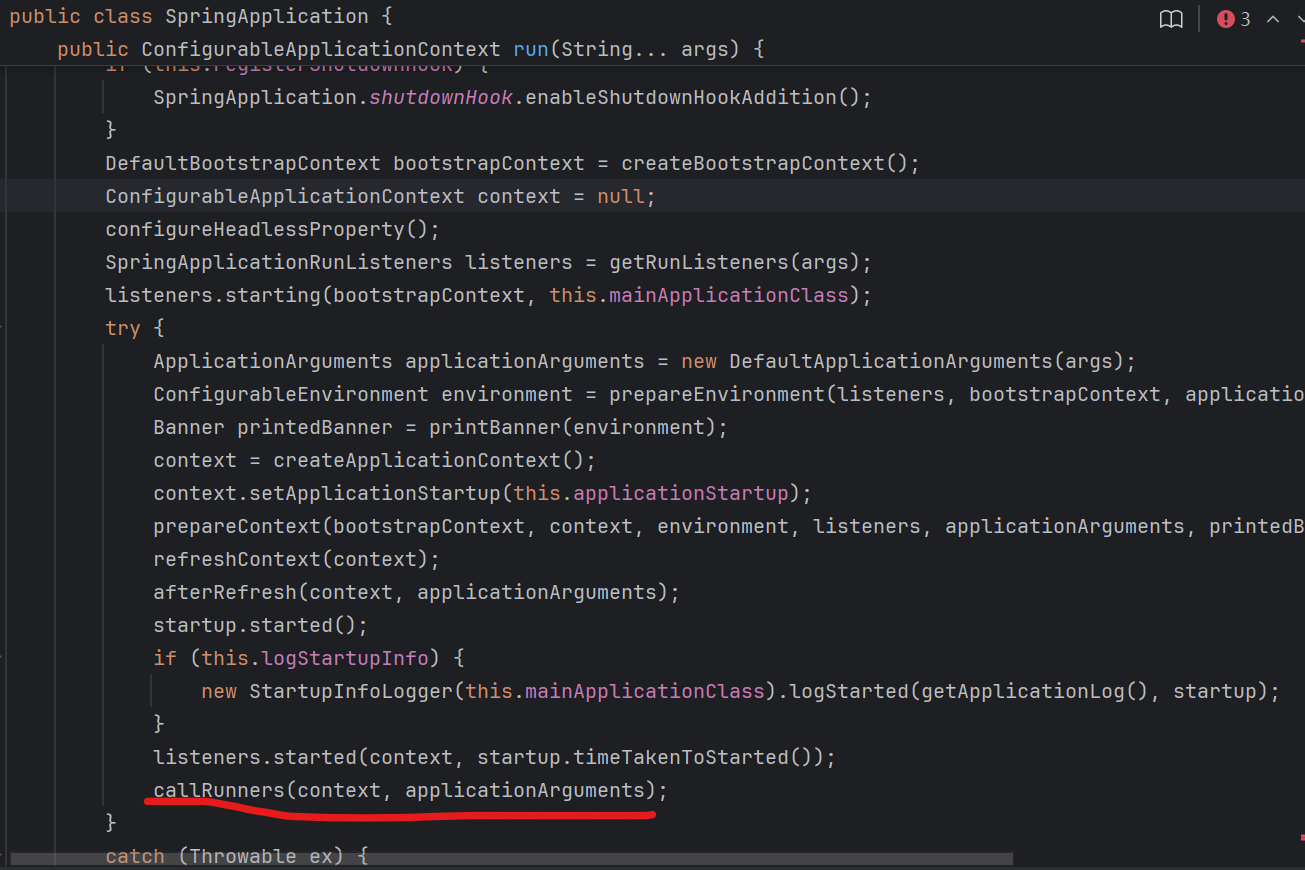Click 'callRunners' method call
Viewport: 1305px width, 870px height.
coord(219,790)
